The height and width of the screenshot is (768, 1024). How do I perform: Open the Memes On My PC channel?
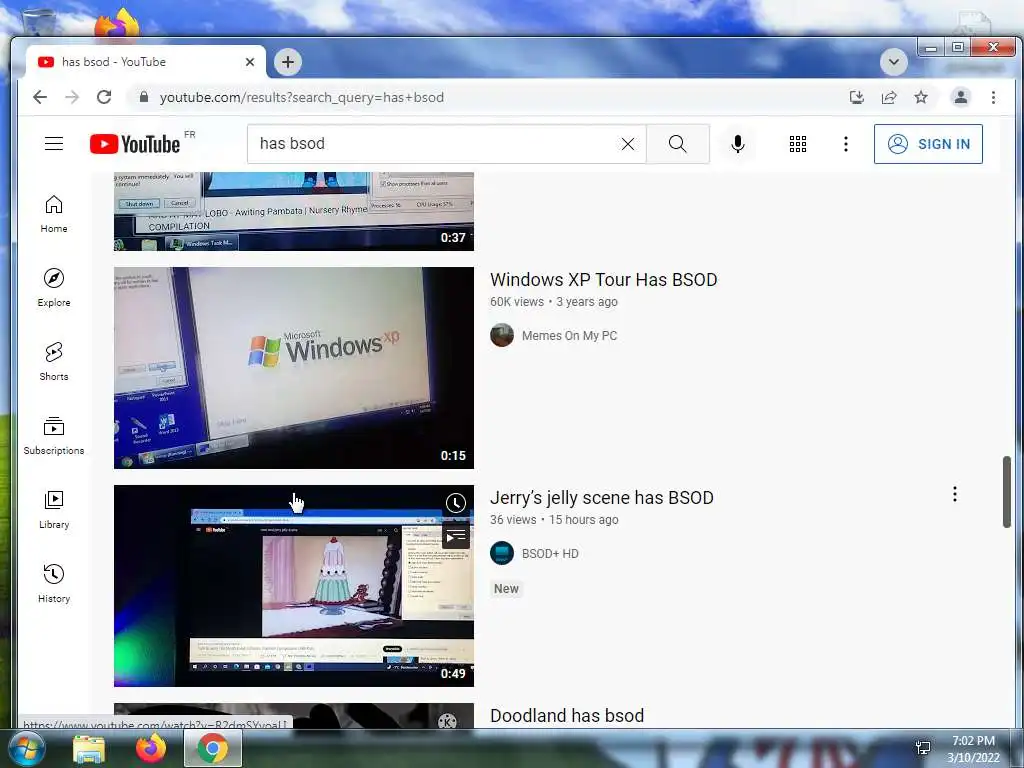coord(569,336)
